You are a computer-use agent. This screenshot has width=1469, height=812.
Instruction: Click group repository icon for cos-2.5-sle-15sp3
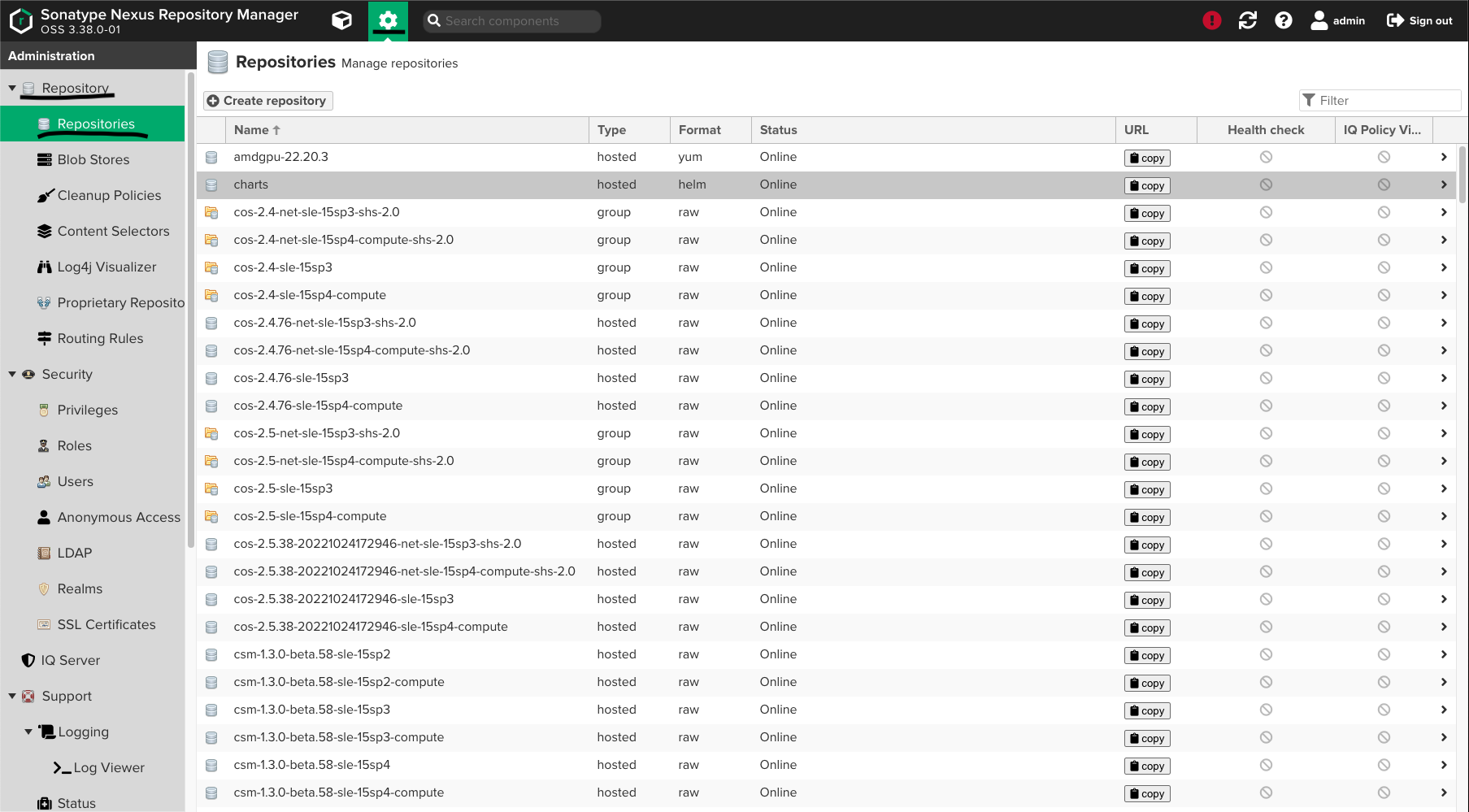coord(211,489)
